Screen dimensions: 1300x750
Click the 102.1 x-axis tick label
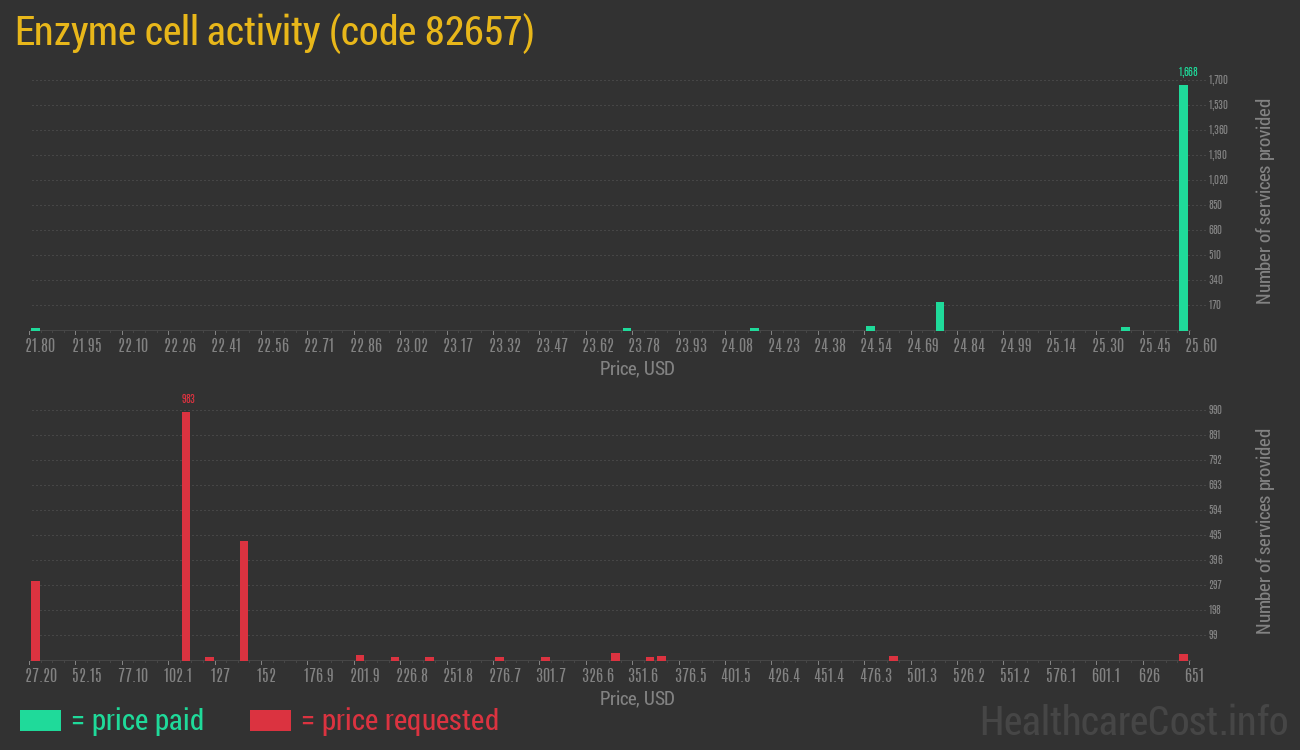pyautogui.click(x=178, y=676)
